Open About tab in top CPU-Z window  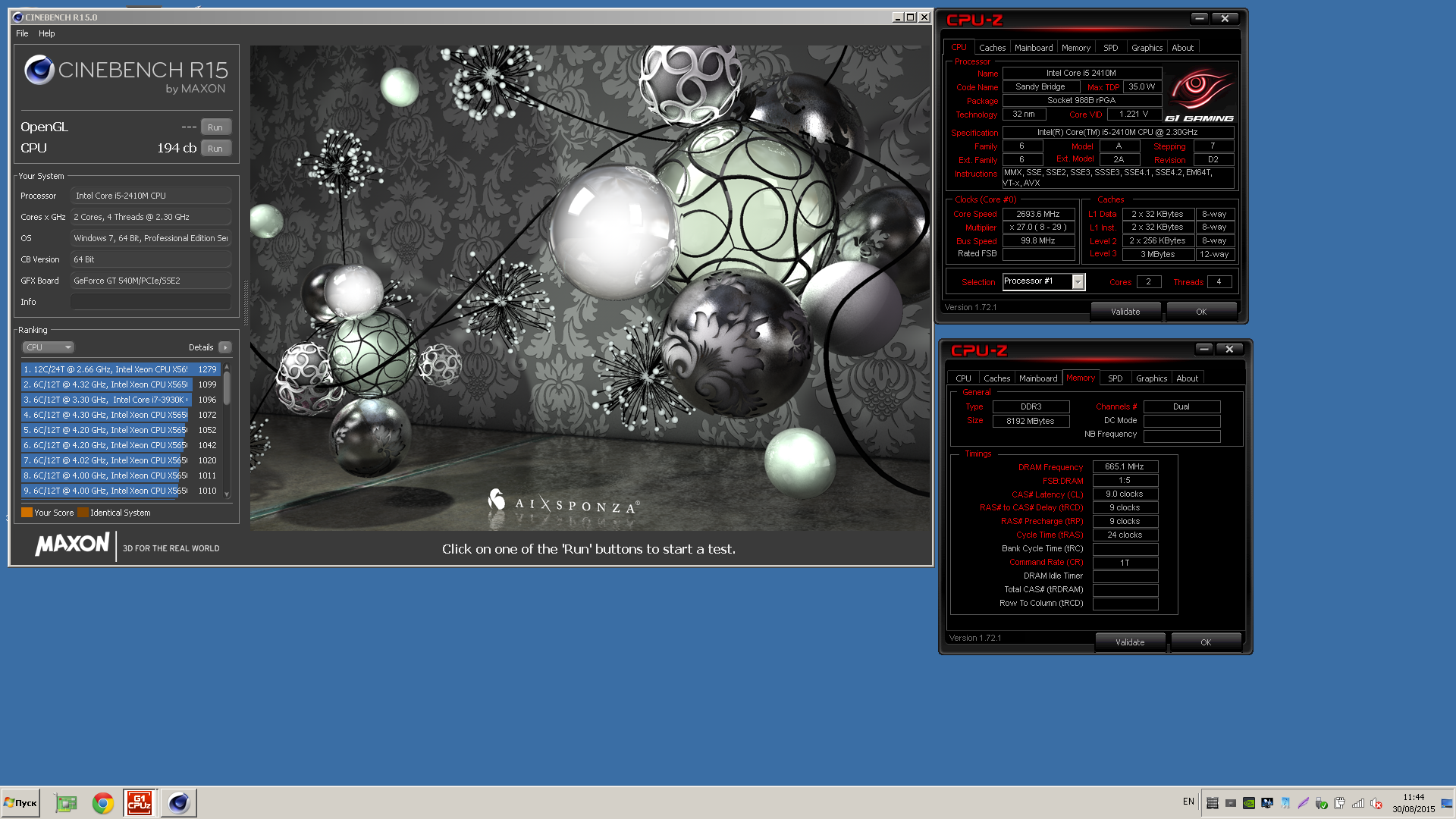pyautogui.click(x=1183, y=48)
